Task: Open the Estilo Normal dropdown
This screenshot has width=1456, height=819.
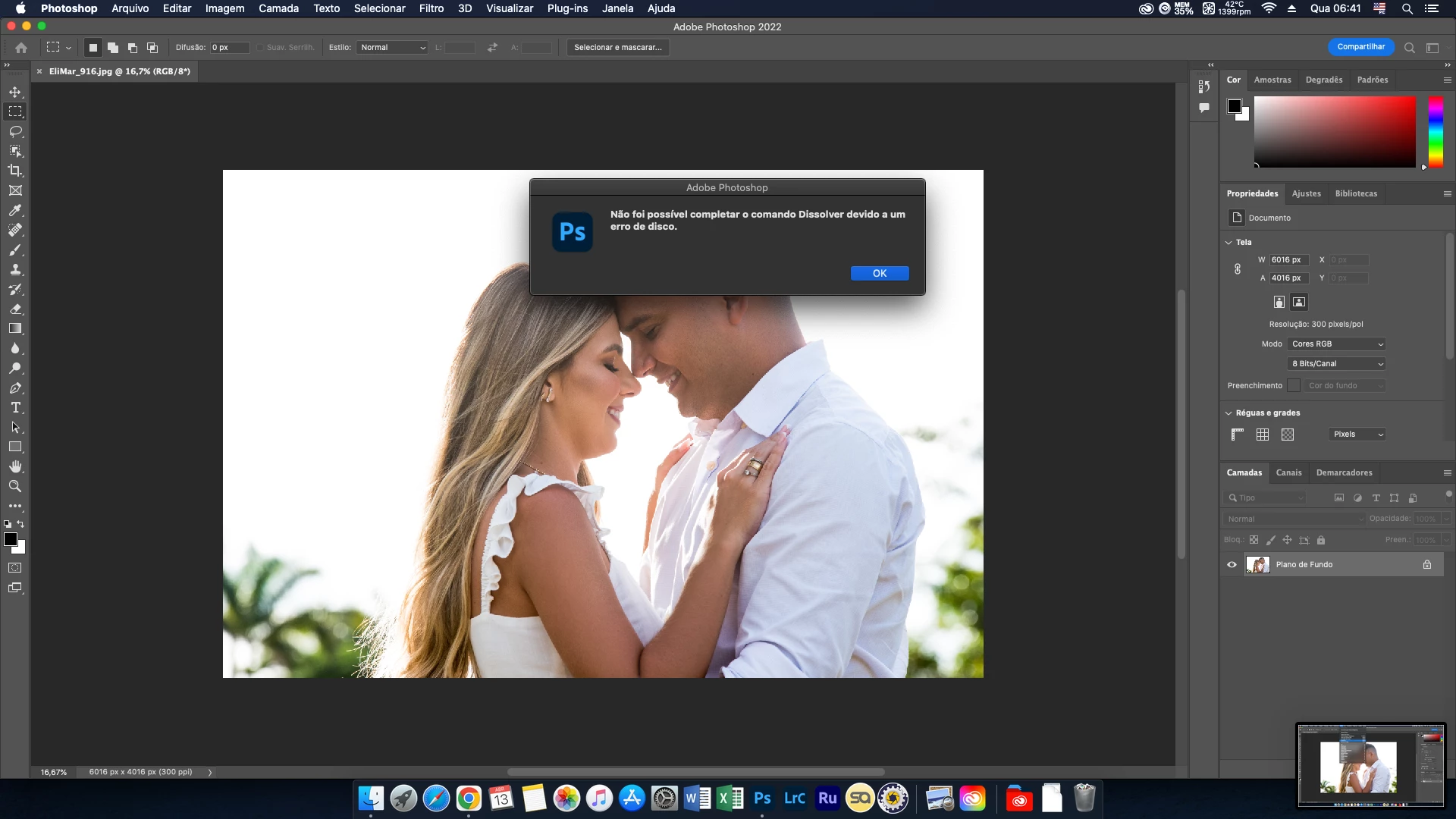Action: point(392,47)
